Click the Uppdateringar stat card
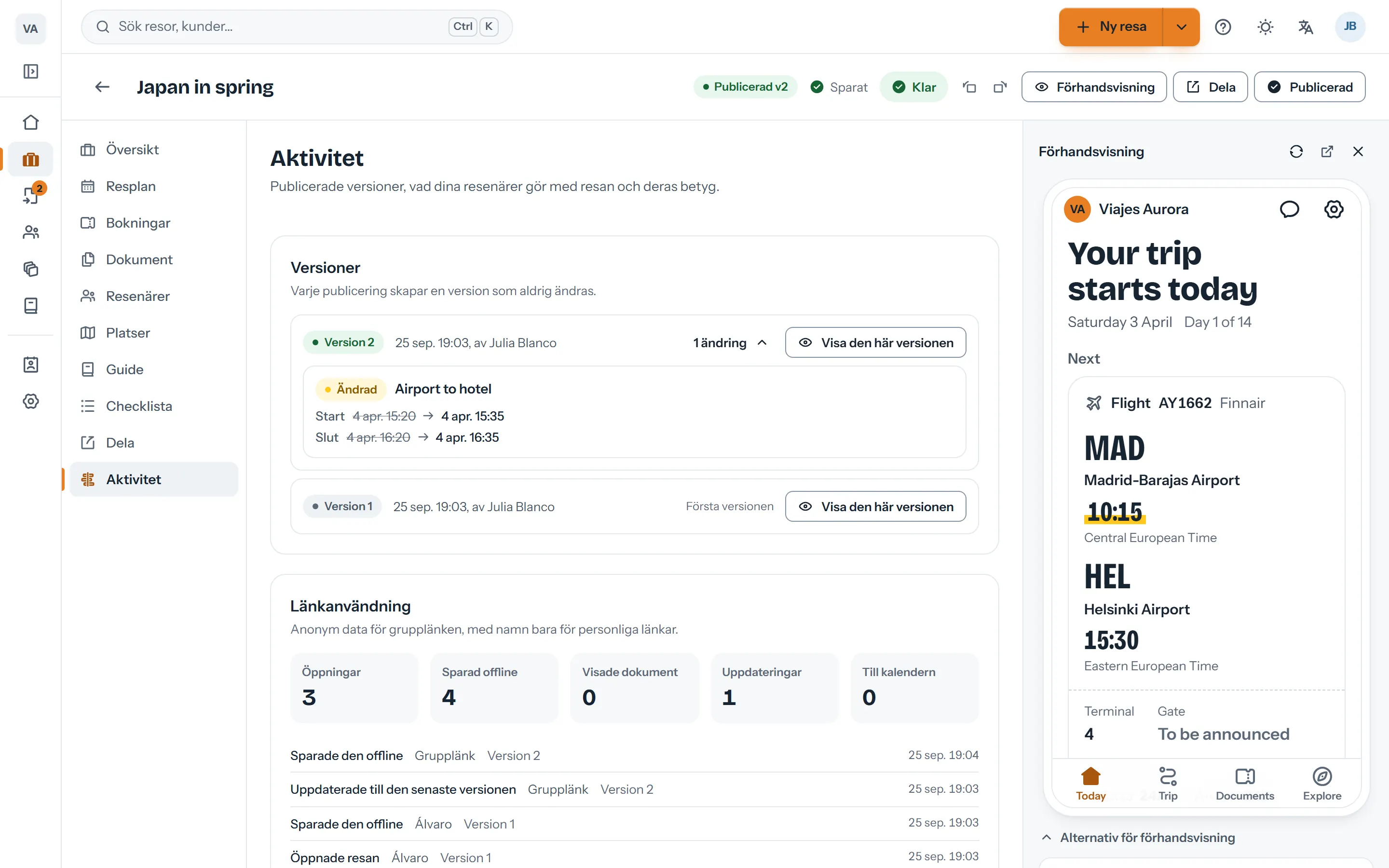The height and width of the screenshot is (868, 1389). click(x=774, y=688)
